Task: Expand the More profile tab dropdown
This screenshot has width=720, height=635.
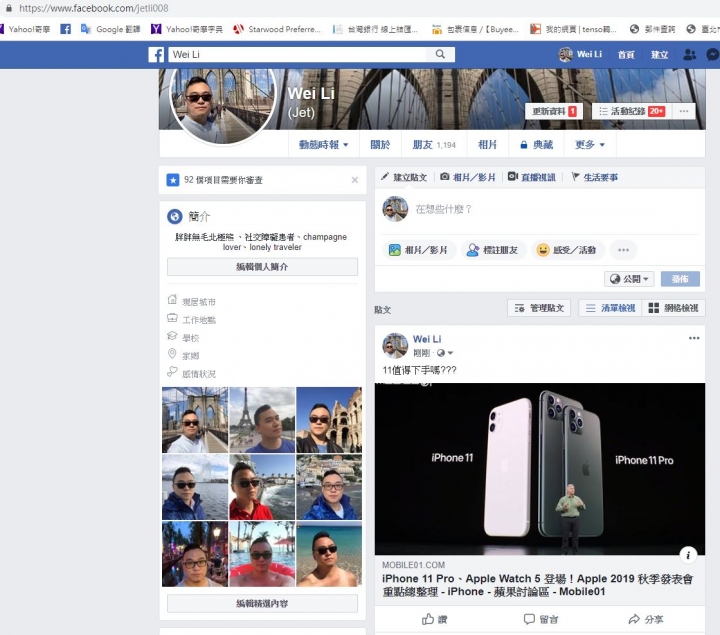Action: click(x=590, y=145)
